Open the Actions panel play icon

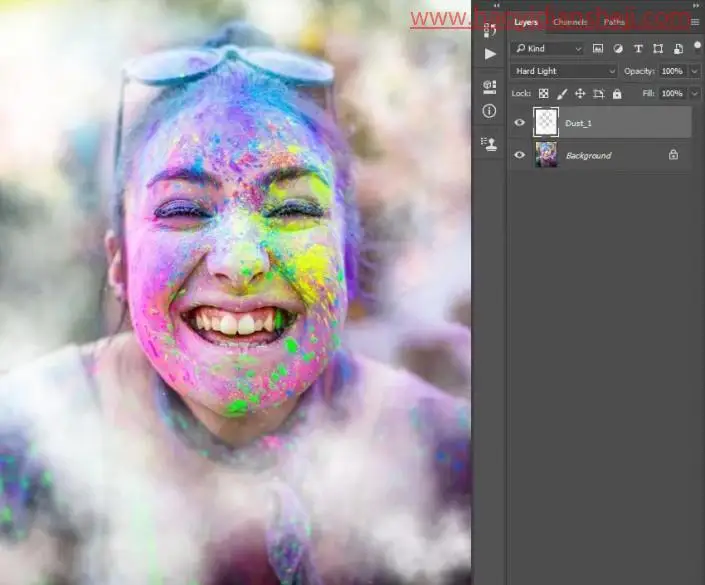490,54
